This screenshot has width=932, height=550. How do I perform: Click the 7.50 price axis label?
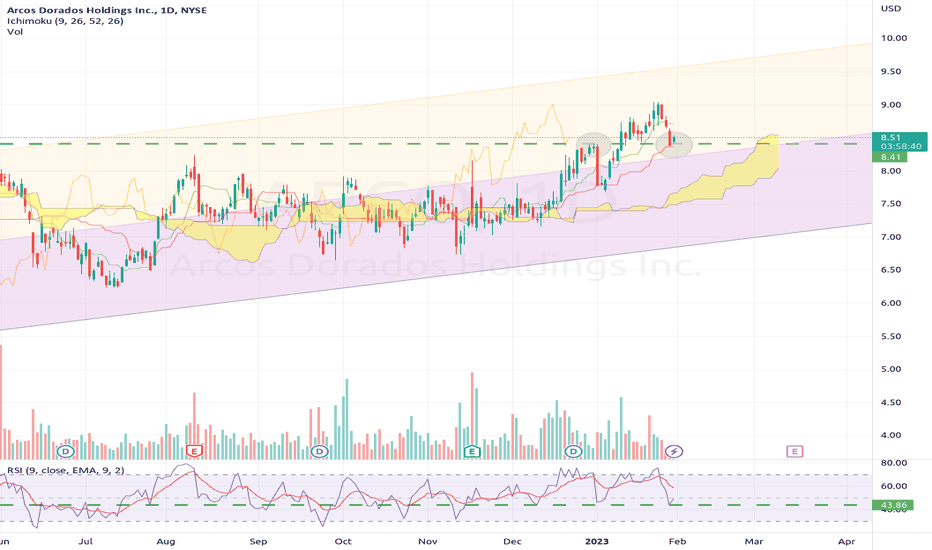click(x=891, y=203)
